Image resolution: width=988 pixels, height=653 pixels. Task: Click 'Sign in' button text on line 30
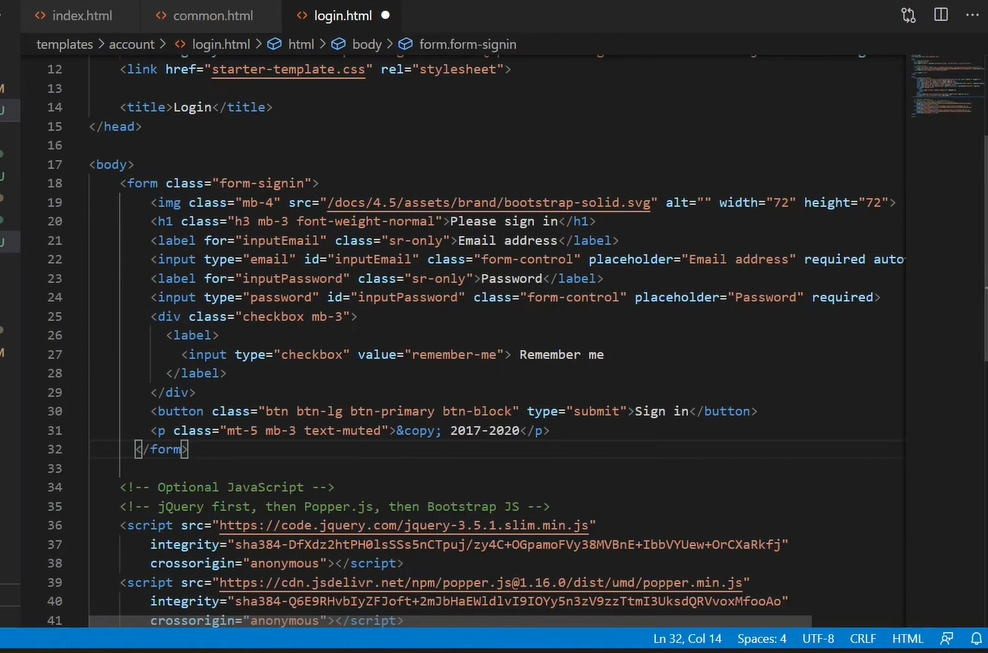(662, 411)
